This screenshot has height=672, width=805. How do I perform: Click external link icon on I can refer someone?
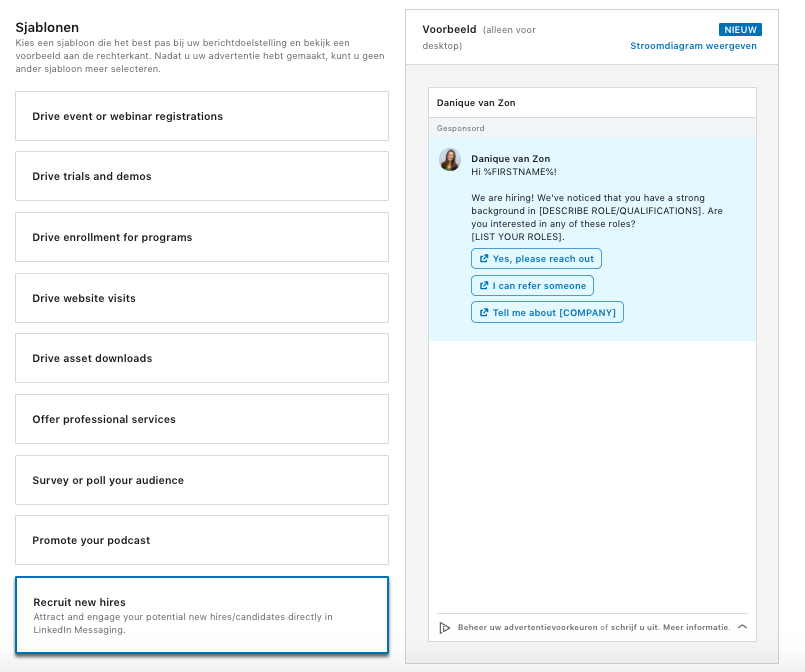[x=484, y=285]
